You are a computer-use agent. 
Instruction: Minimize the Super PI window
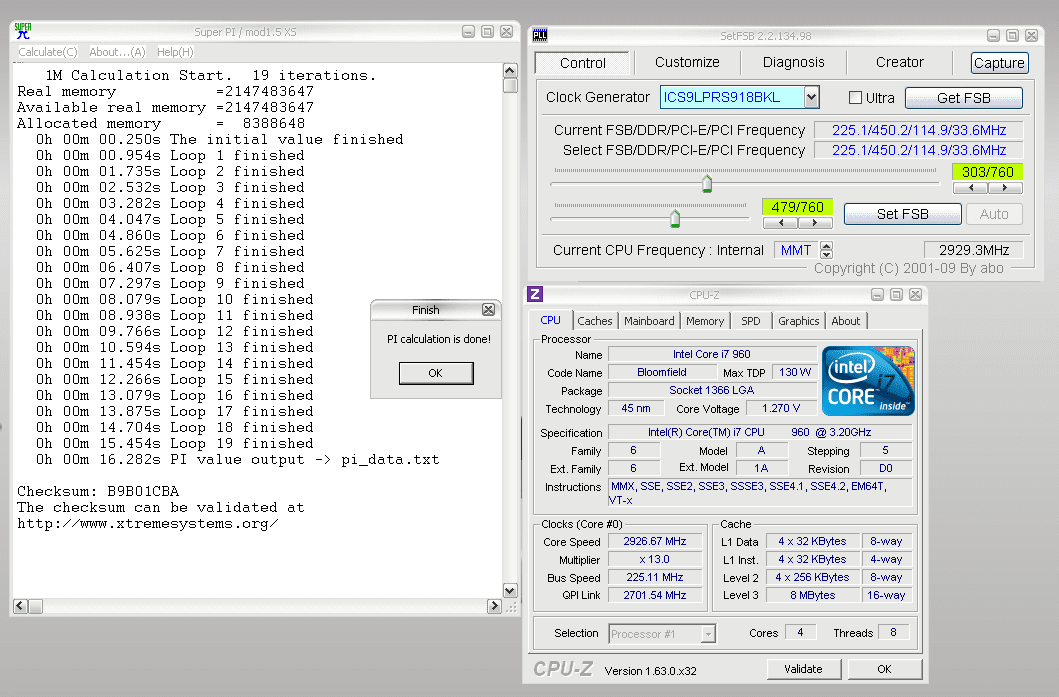(x=468, y=32)
